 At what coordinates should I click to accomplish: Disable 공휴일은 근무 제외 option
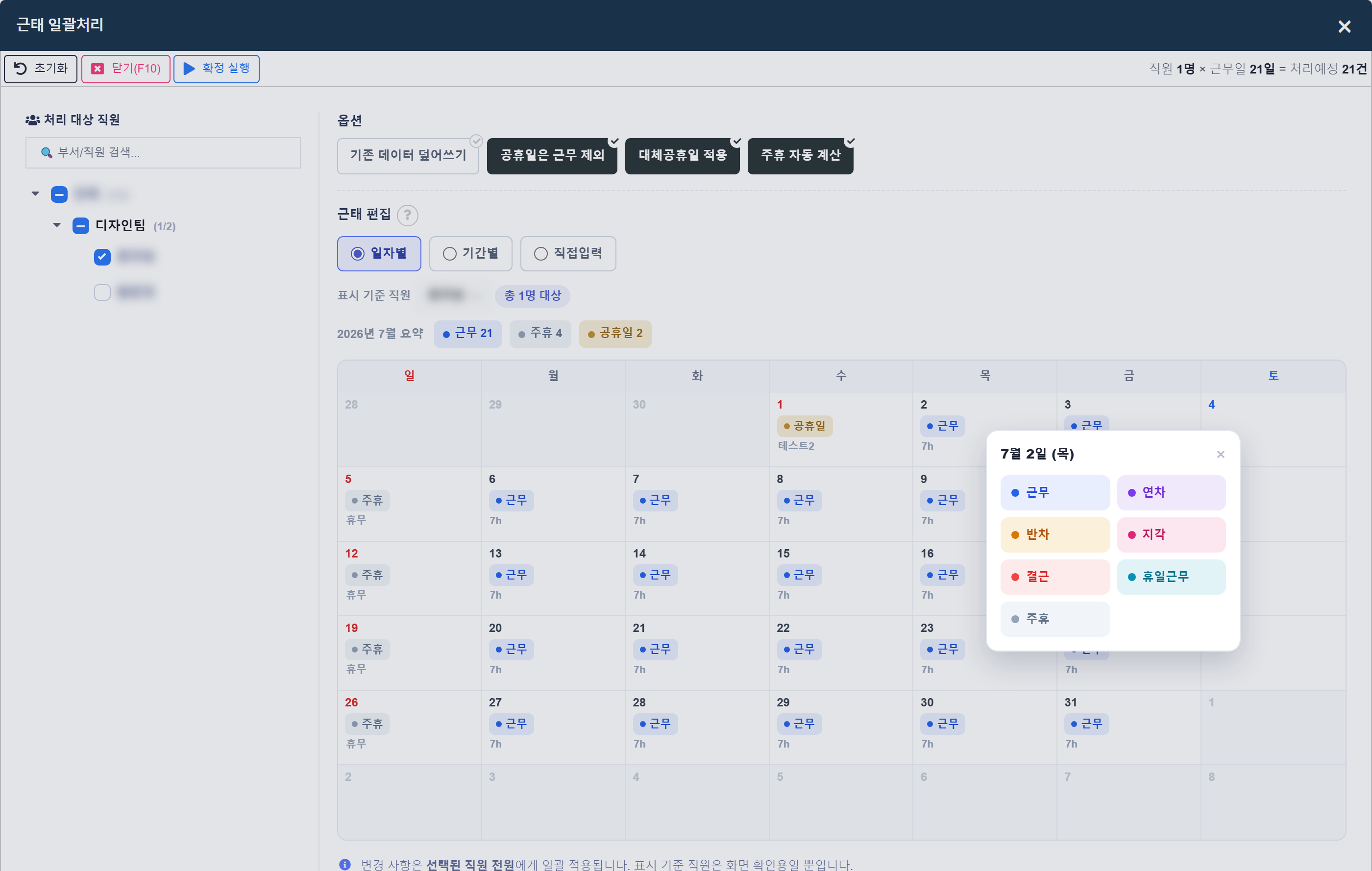tap(552, 155)
